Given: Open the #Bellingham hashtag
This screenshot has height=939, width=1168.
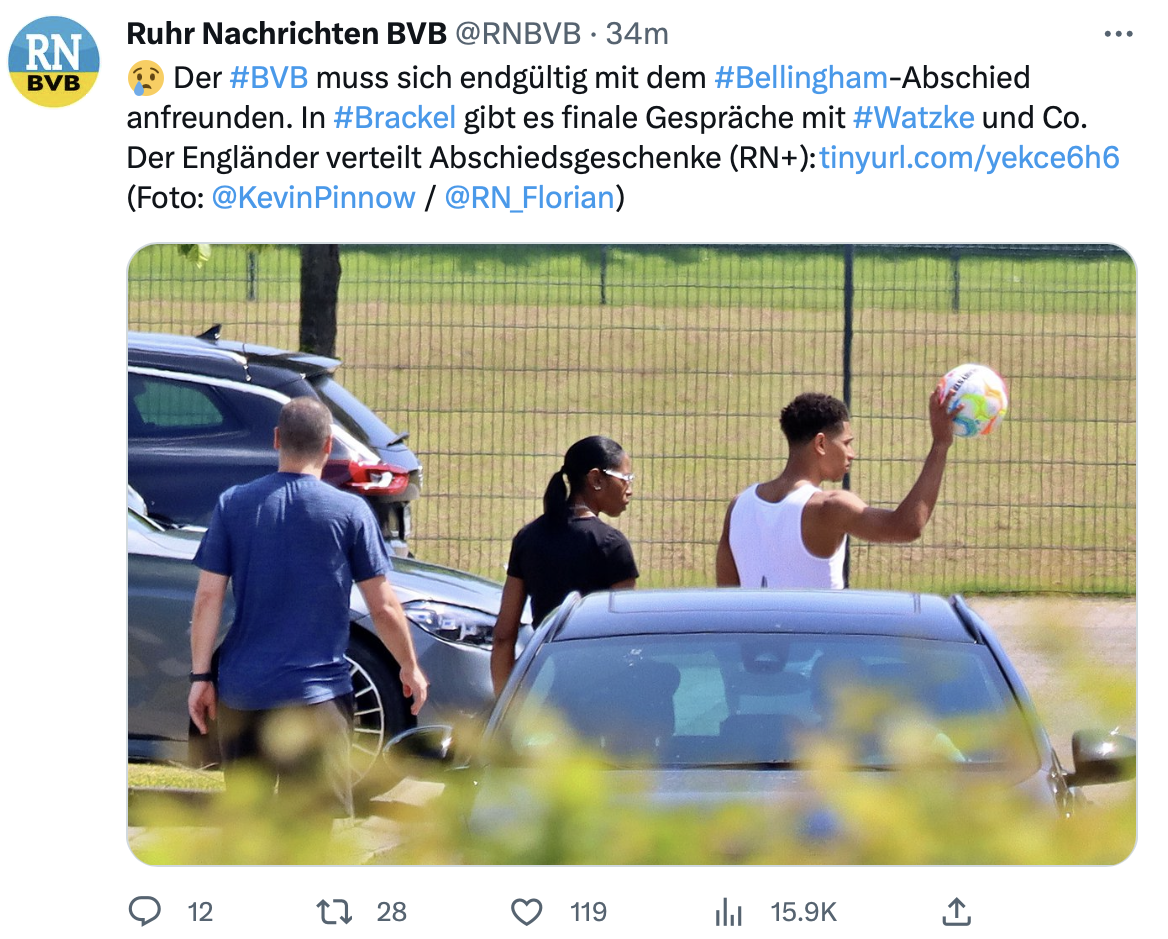Looking at the screenshot, I should tap(801, 77).
